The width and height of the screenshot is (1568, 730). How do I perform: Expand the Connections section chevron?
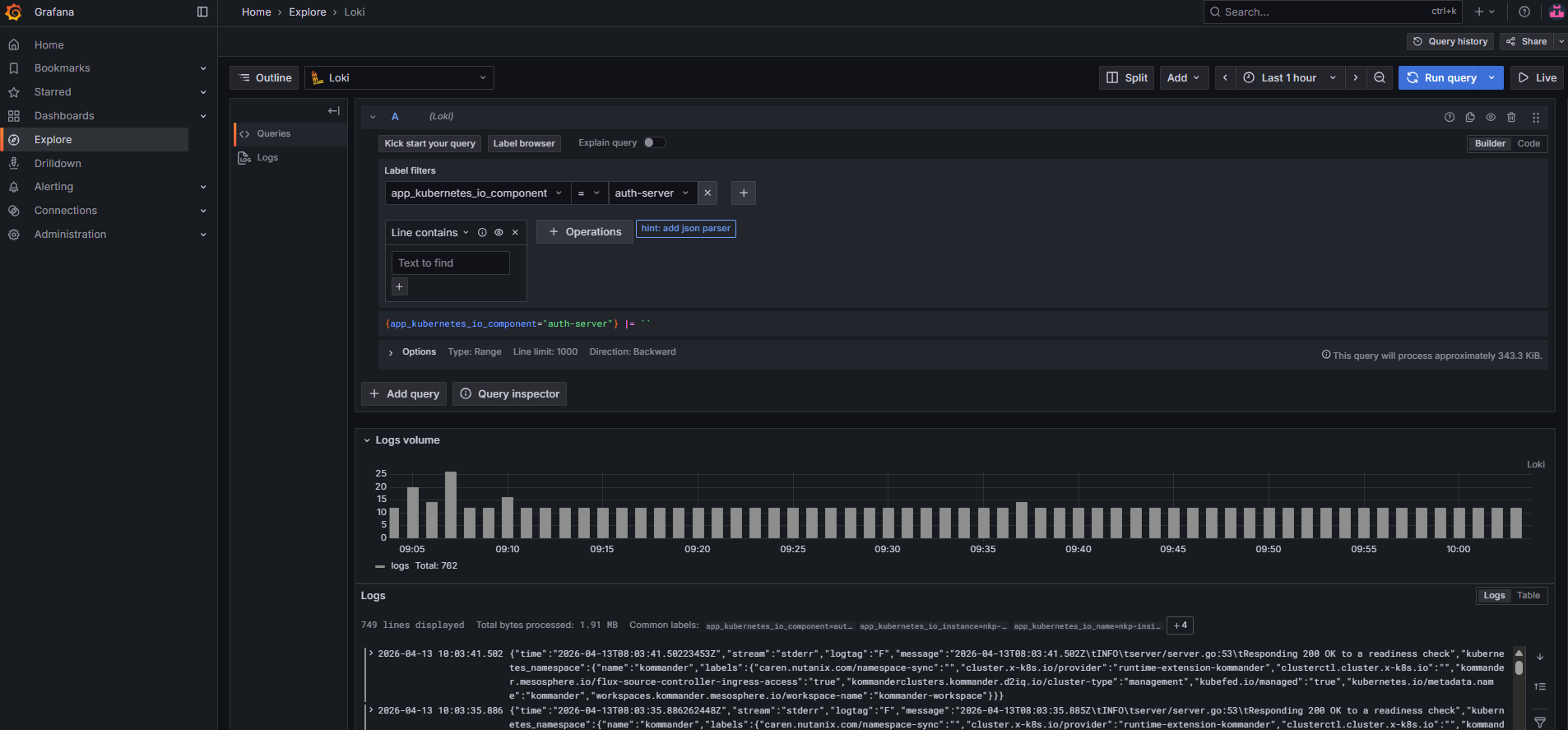[x=203, y=211]
